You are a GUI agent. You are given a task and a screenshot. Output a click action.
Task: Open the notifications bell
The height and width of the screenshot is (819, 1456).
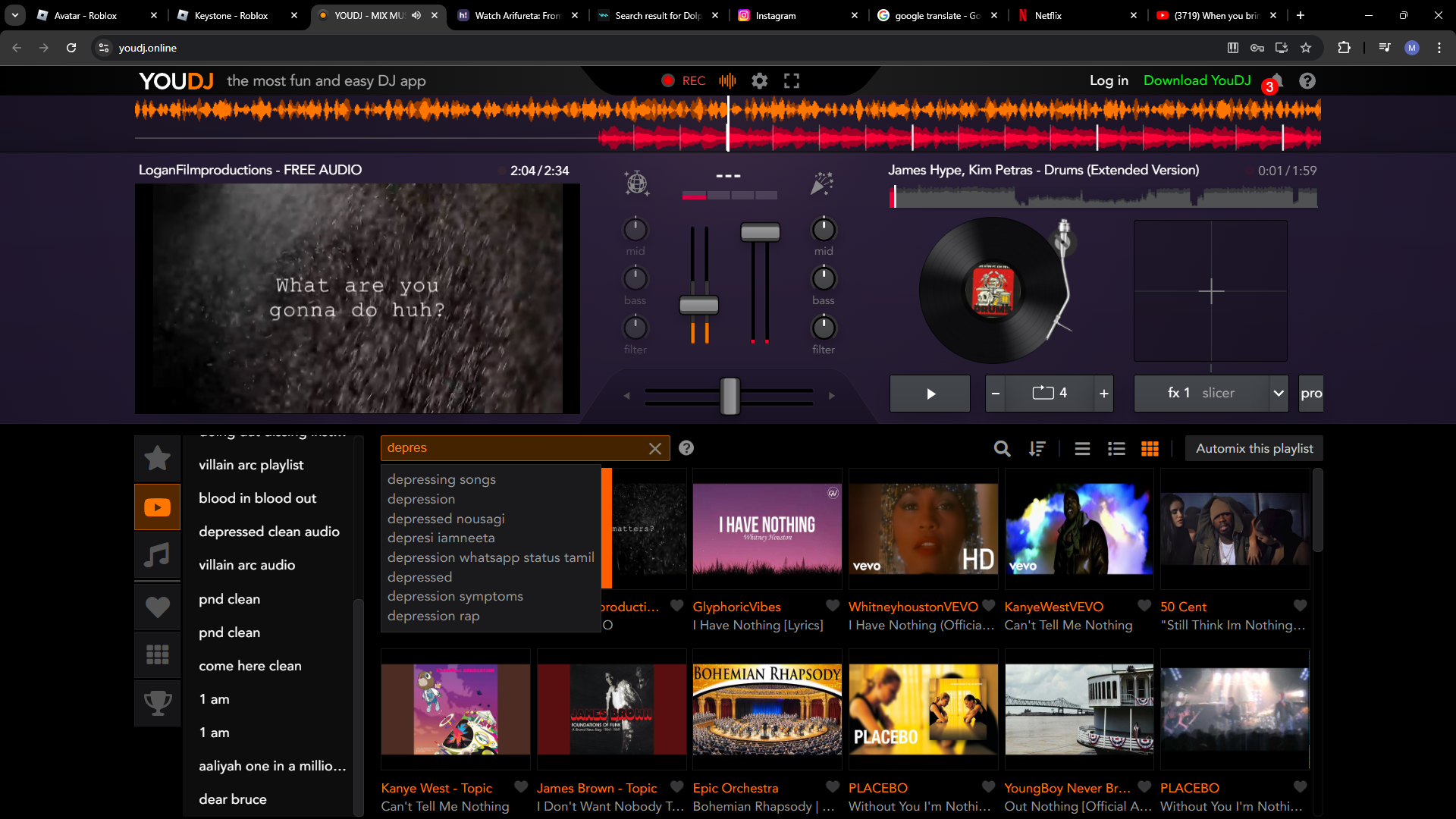click(1276, 80)
